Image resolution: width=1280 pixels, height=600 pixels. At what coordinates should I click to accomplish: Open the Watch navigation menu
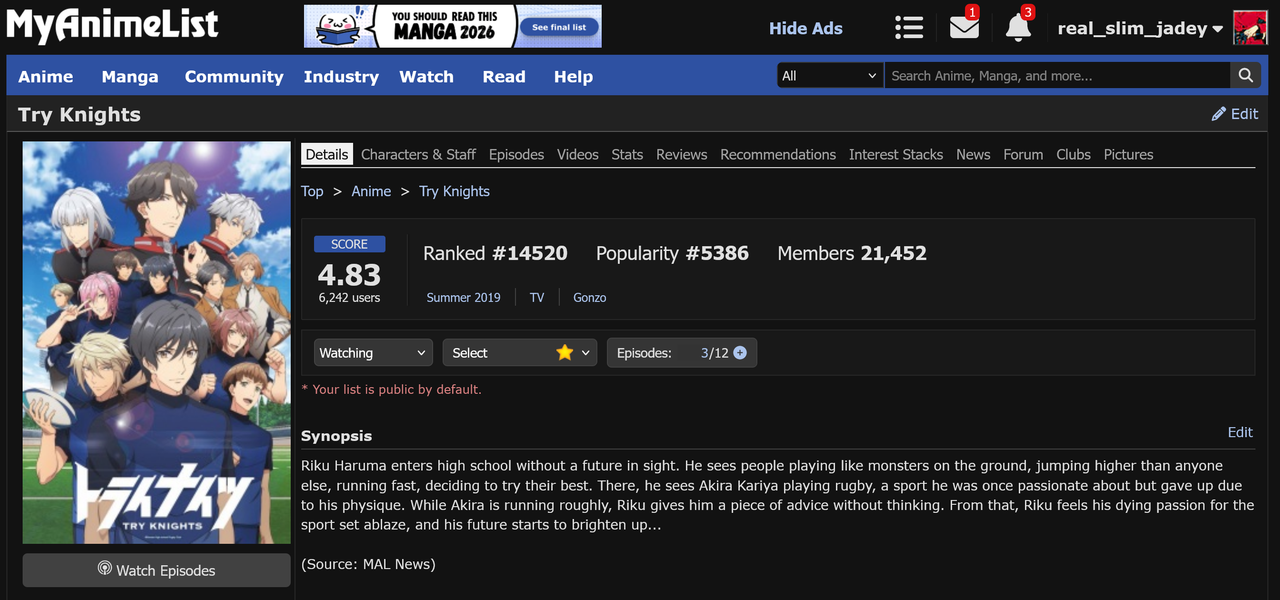tap(427, 77)
